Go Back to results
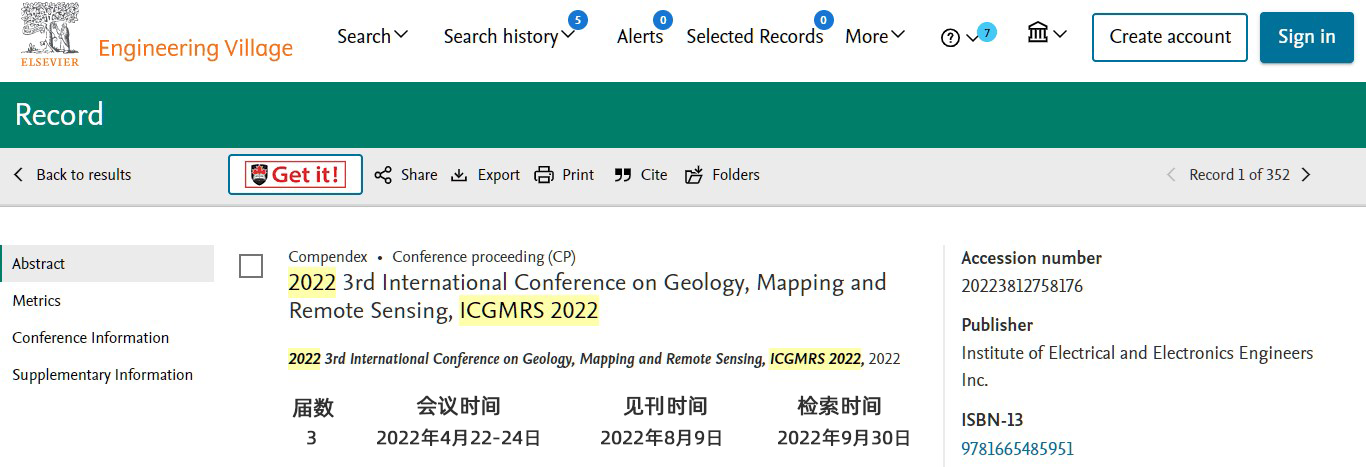 (72, 175)
